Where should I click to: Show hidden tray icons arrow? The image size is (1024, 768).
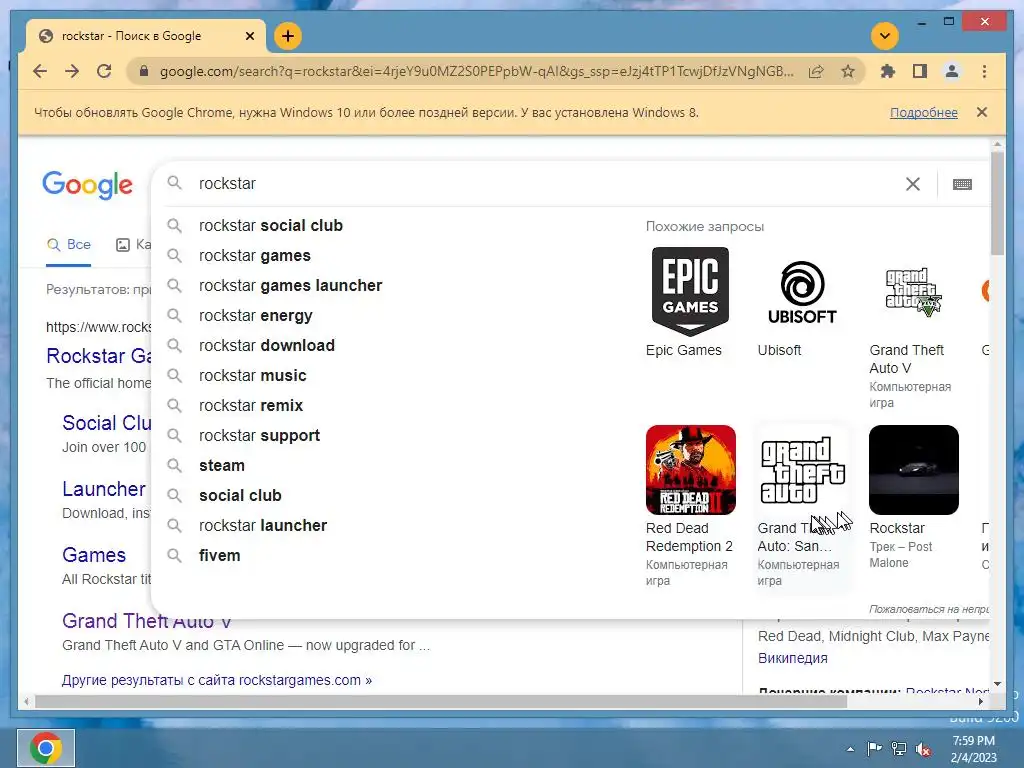850,749
